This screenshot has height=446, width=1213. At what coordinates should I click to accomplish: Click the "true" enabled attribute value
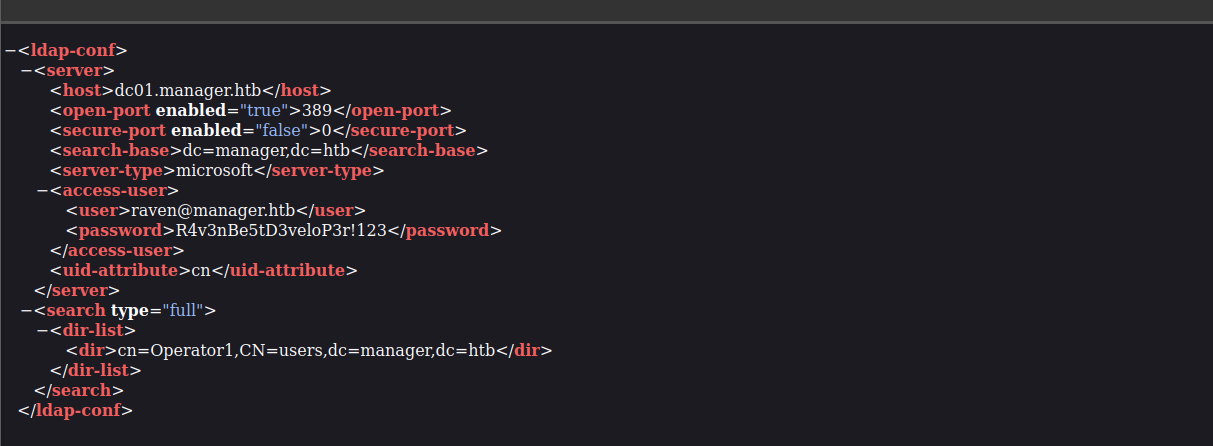(x=268, y=110)
